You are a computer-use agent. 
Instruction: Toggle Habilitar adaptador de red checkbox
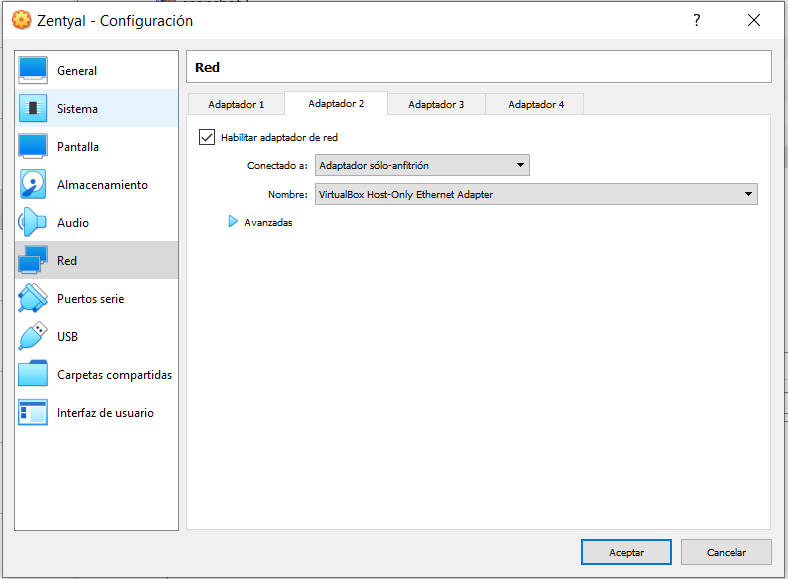tap(207, 137)
